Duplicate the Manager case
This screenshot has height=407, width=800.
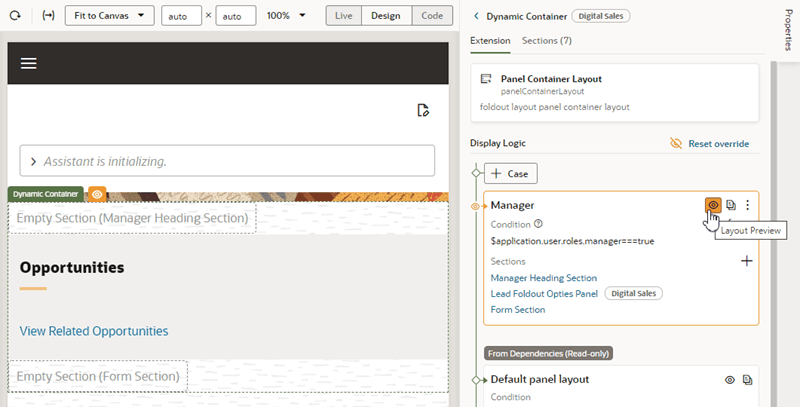point(731,205)
